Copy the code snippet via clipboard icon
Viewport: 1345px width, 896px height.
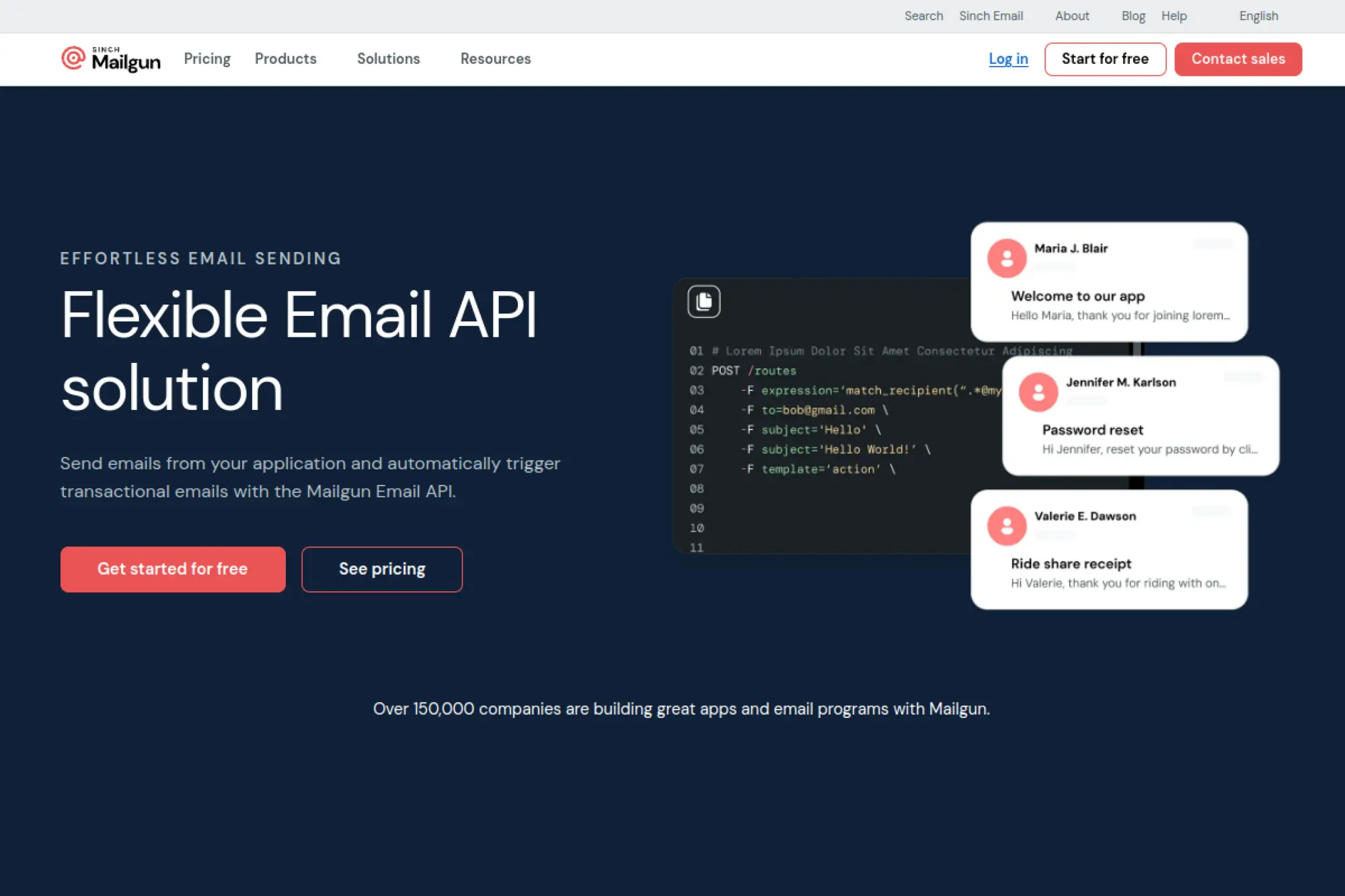pyautogui.click(x=703, y=301)
